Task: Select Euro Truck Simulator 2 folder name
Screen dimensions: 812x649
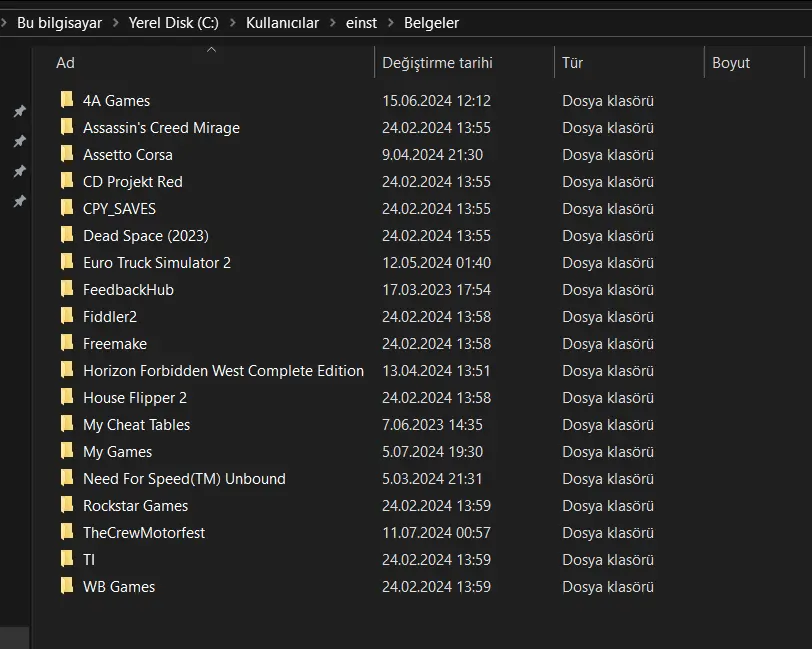Action: [x=157, y=263]
